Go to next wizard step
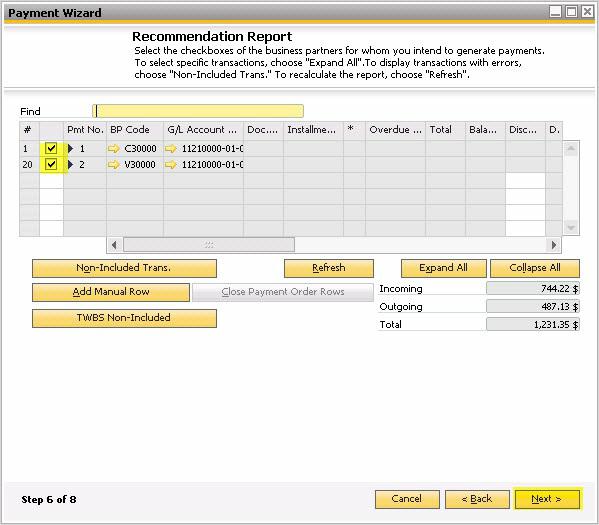The height and width of the screenshot is (525, 599). [547, 499]
